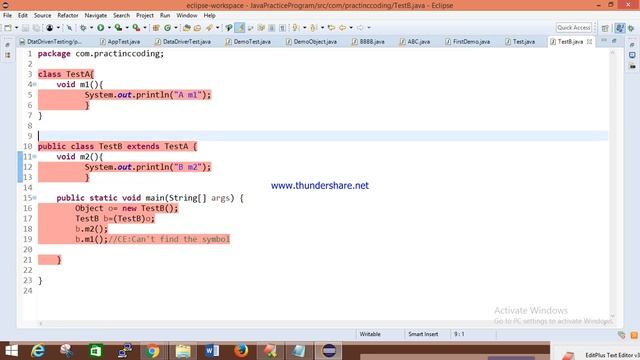Click the Save icon in the toolbar
This screenshot has height=360, width=640.
point(25,28)
